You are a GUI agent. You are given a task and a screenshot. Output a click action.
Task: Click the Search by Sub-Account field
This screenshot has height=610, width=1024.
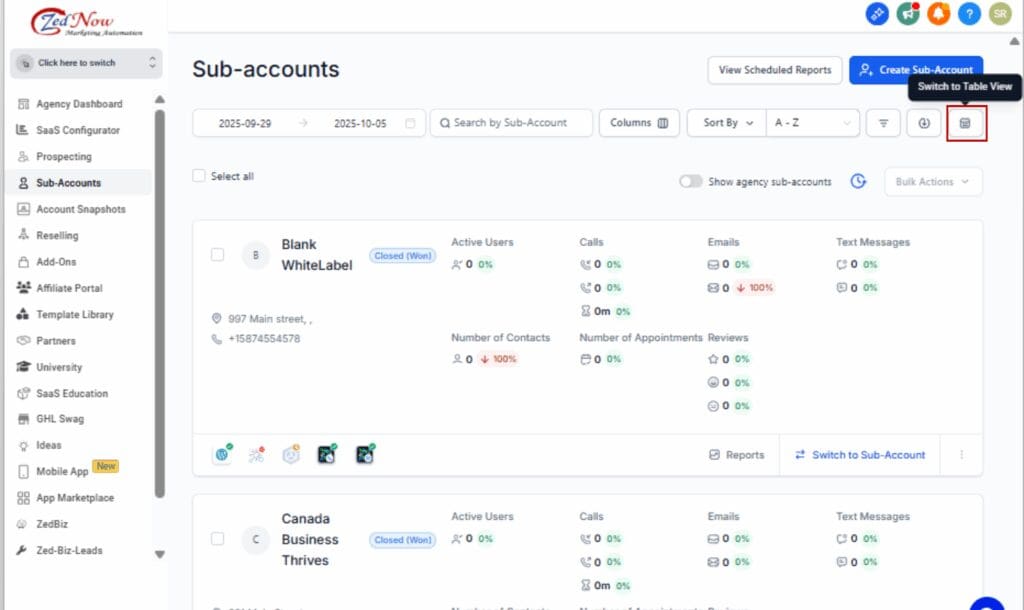511,123
